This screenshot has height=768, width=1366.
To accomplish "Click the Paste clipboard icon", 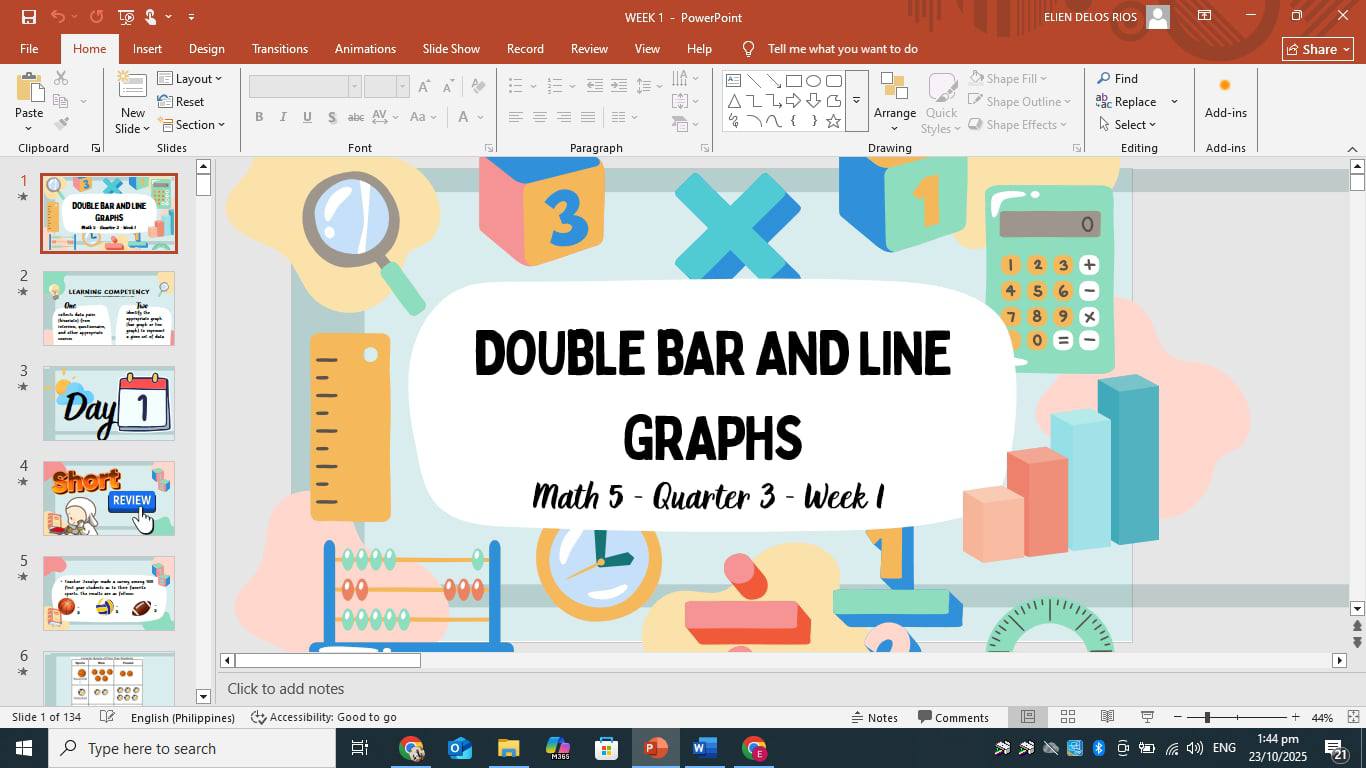I will (29, 88).
